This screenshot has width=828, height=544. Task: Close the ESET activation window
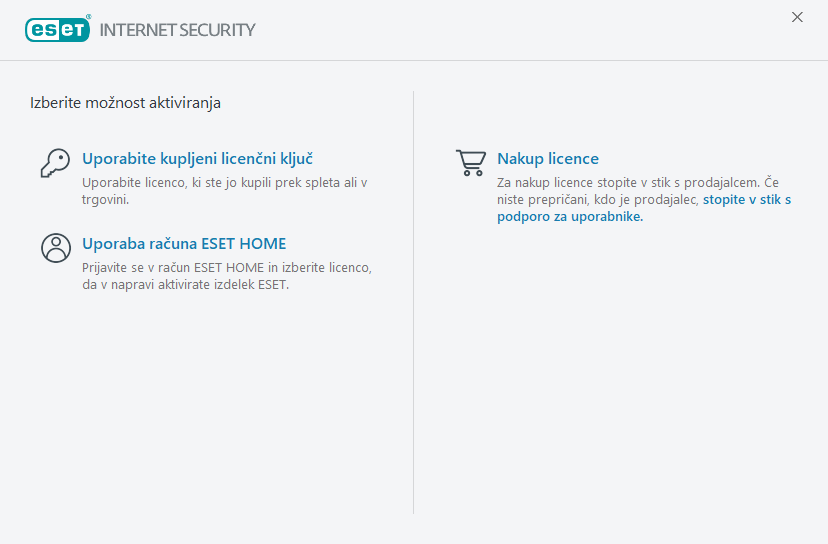797,17
